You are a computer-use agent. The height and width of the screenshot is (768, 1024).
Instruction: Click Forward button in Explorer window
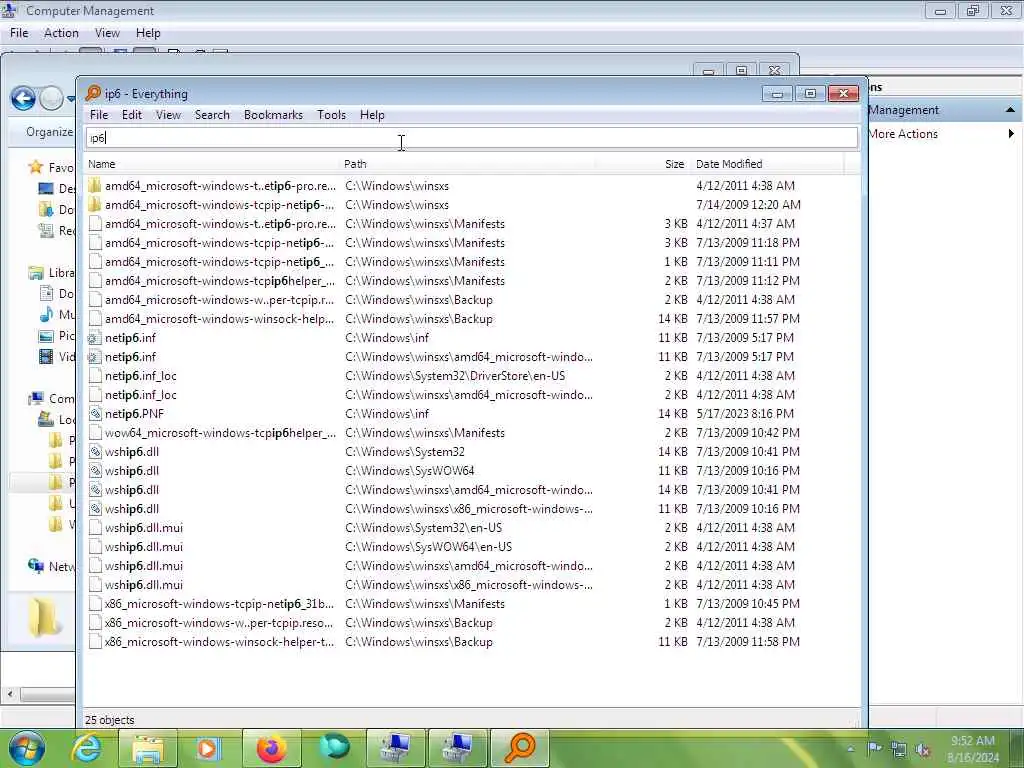point(51,99)
